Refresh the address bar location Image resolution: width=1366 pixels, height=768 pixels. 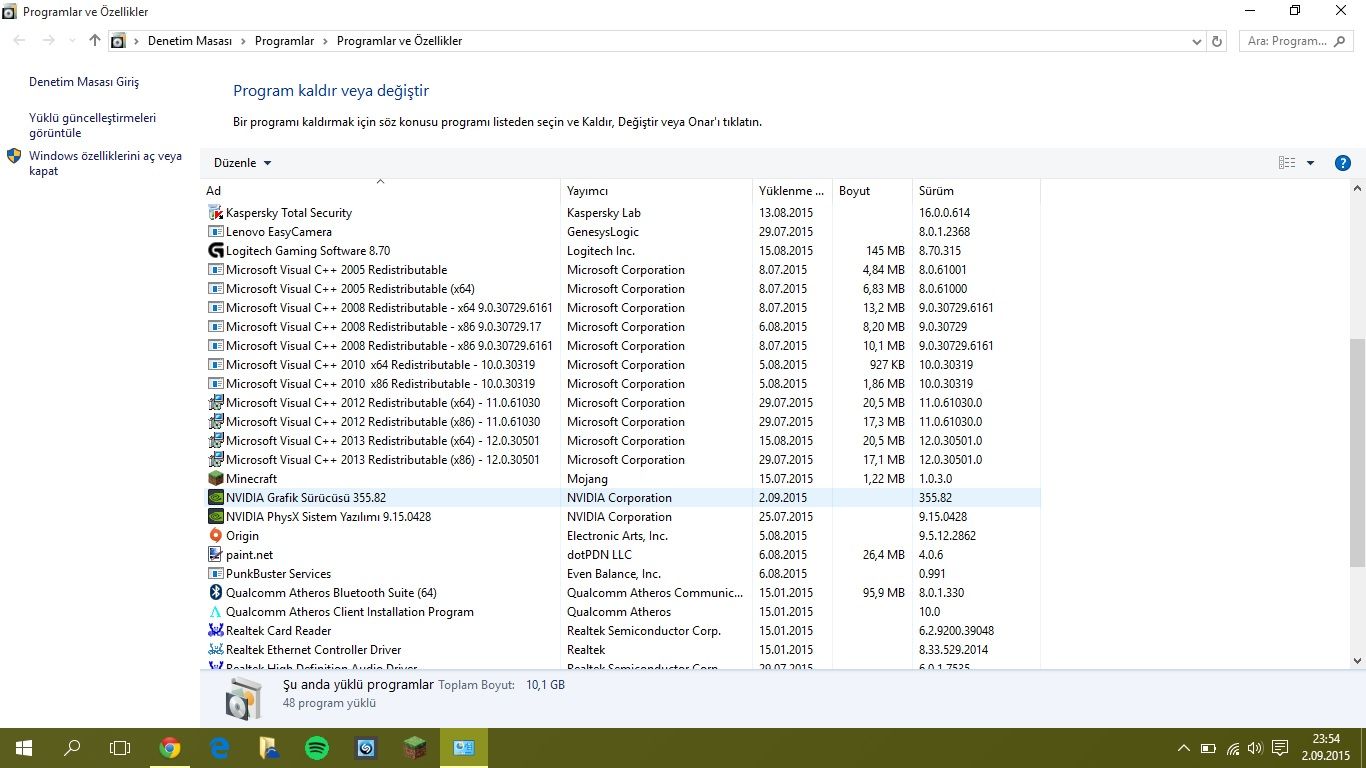(x=1217, y=41)
